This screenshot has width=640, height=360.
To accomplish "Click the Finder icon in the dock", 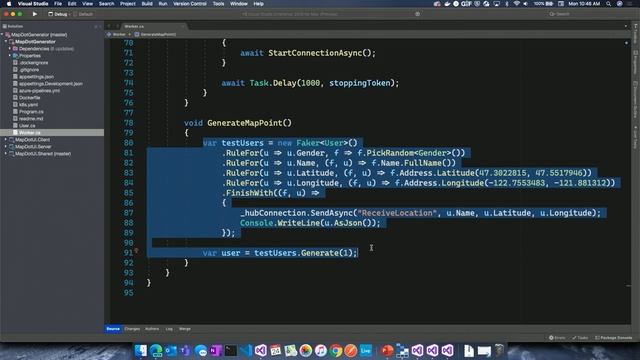I will 141,350.
